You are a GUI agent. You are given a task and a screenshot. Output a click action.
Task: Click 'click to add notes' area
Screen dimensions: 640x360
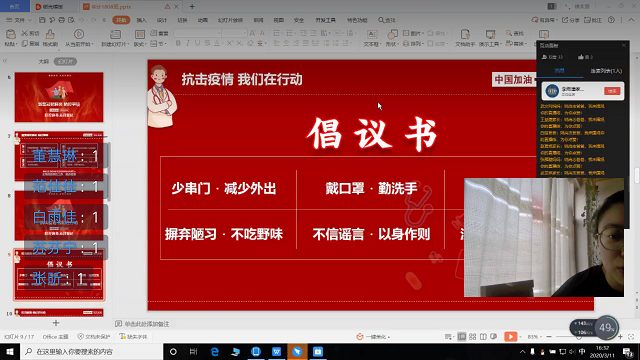pos(147,324)
